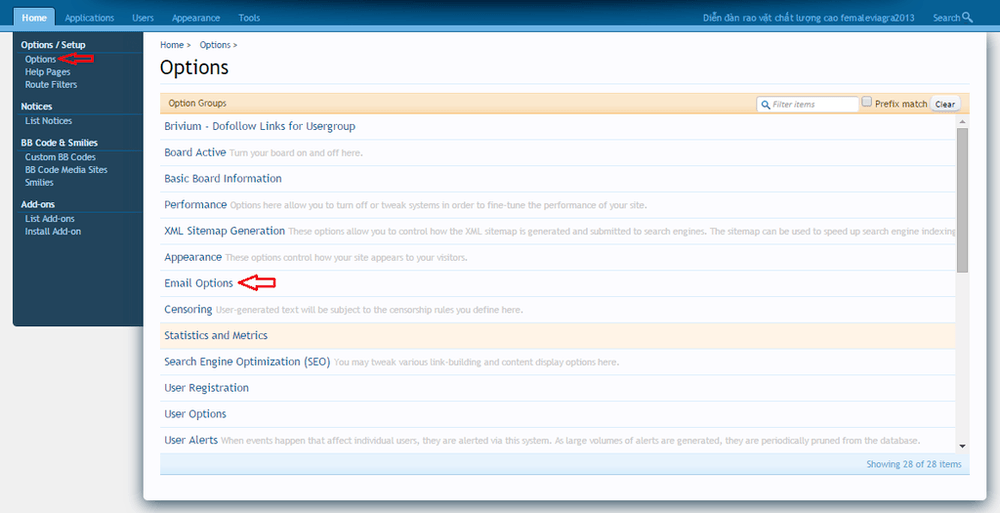Open Install Add-on in sidebar
Image resolution: width=1000 pixels, height=513 pixels.
pyautogui.click(x=53, y=232)
